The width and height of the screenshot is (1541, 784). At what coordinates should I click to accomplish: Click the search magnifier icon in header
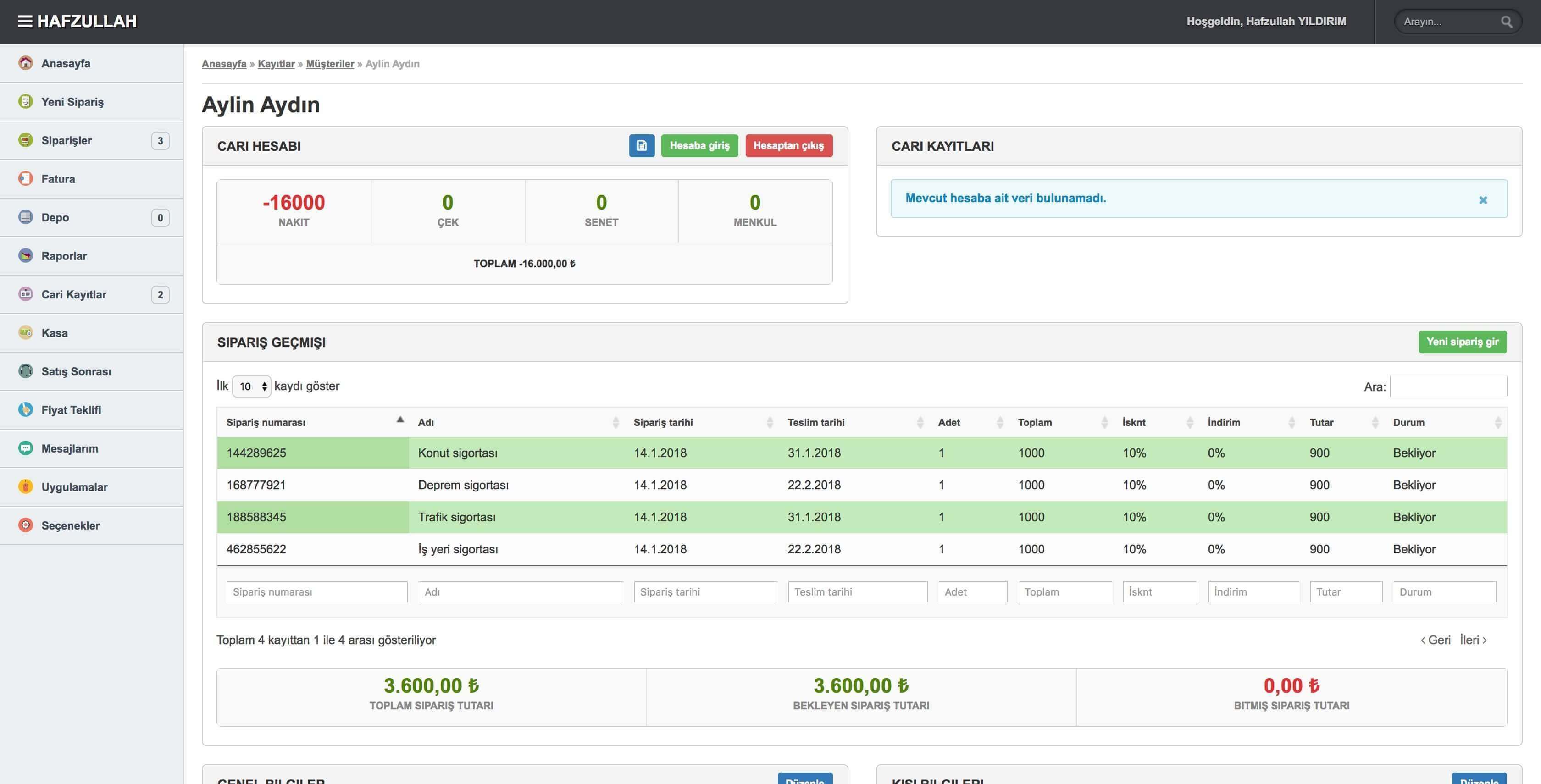coord(1506,22)
